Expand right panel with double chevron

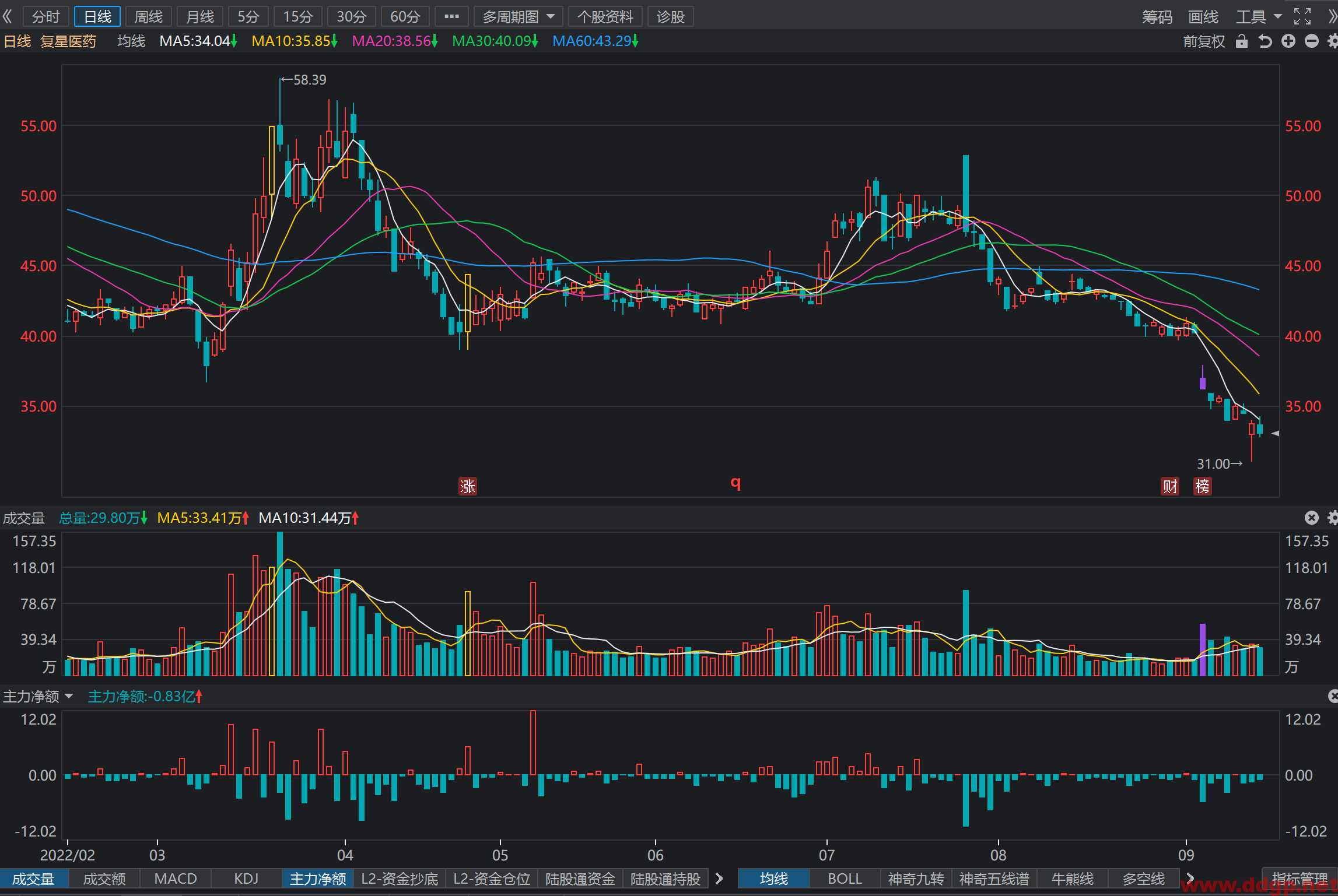(x=1332, y=16)
